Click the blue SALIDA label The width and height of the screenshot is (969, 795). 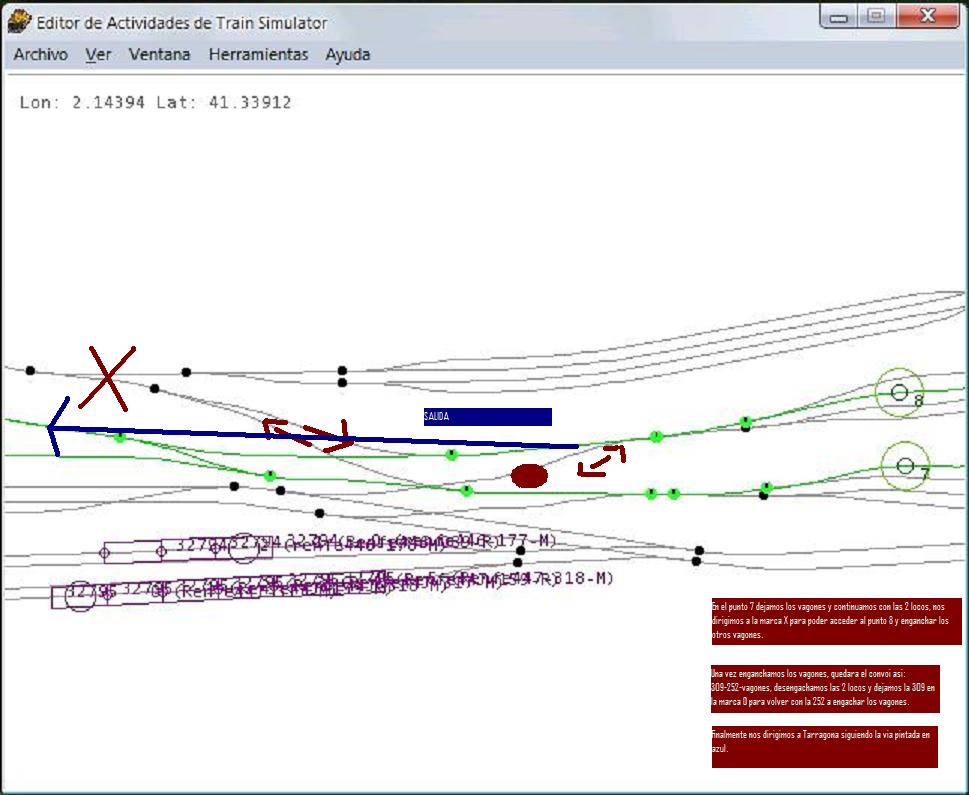pyautogui.click(x=487, y=417)
